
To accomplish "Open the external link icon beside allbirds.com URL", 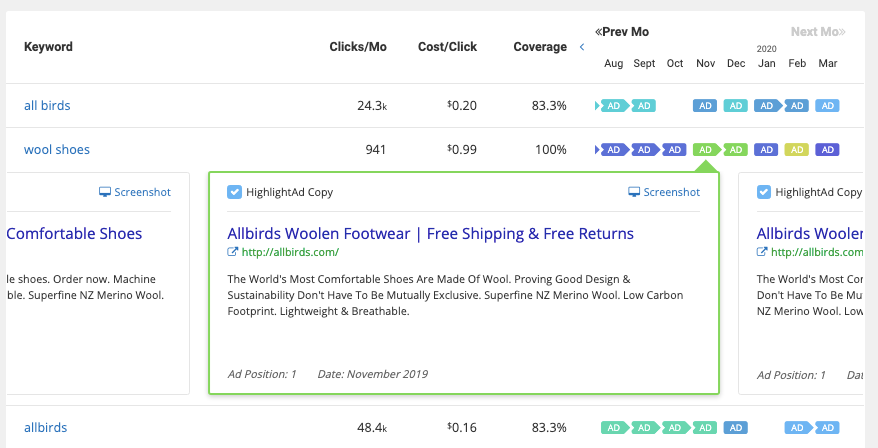I will click(232, 252).
